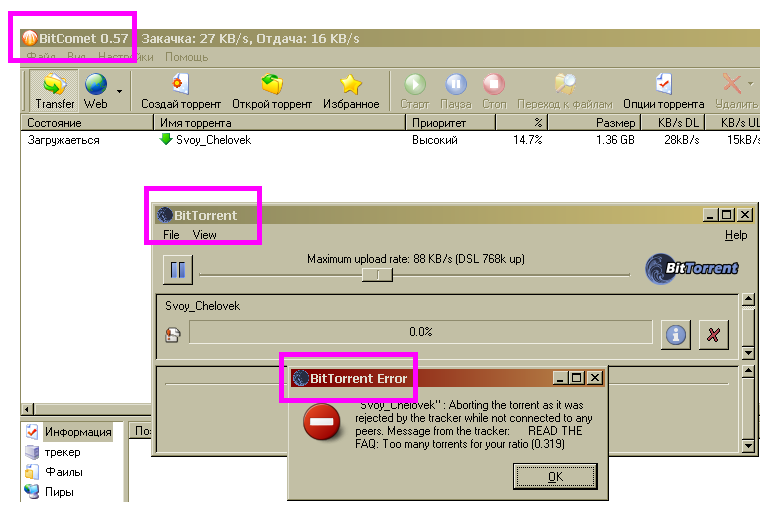The height and width of the screenshot is (528, 784).
Task: Select Пиры in BitComet bottom panel
Action: 59,492
